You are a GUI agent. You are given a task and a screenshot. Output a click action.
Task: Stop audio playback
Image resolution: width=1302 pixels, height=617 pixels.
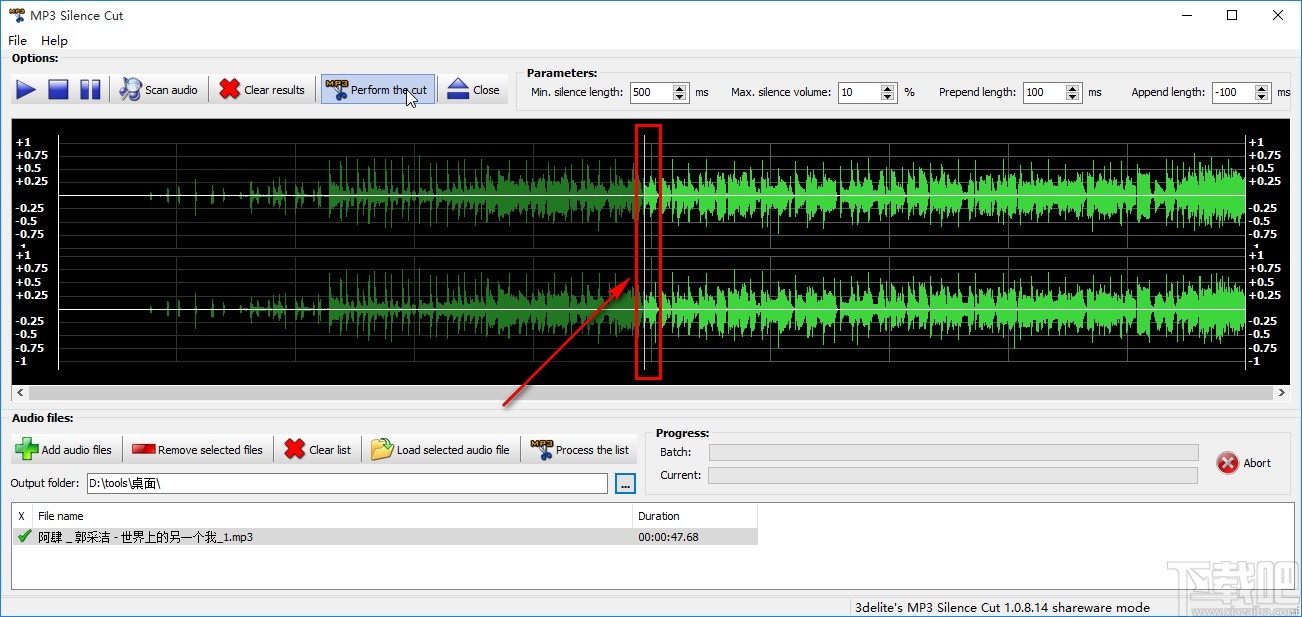coord(58,90)
